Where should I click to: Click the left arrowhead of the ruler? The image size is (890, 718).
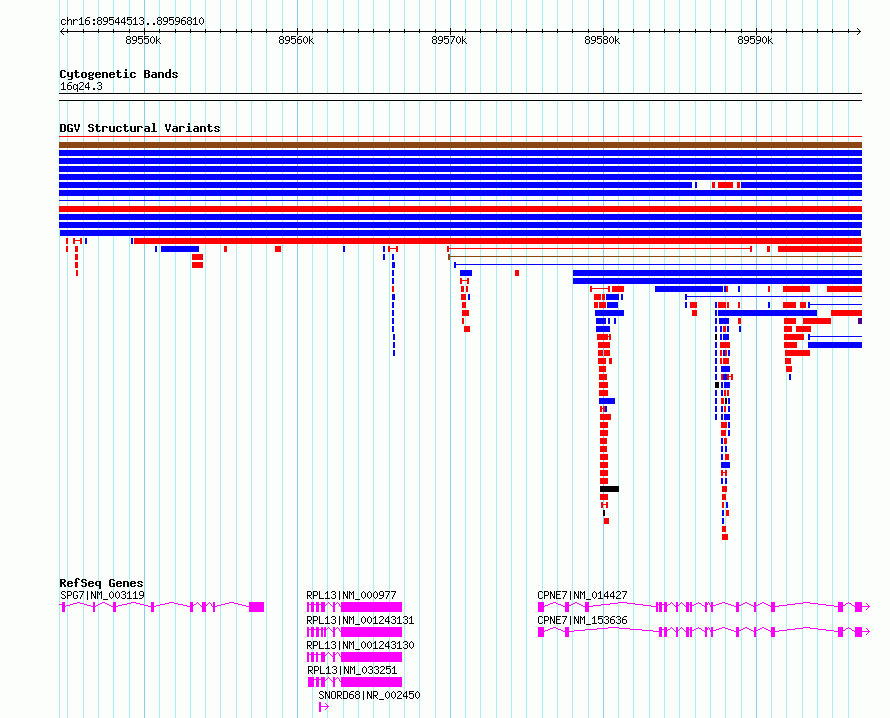pyautogui.click(x=62, y=31)
